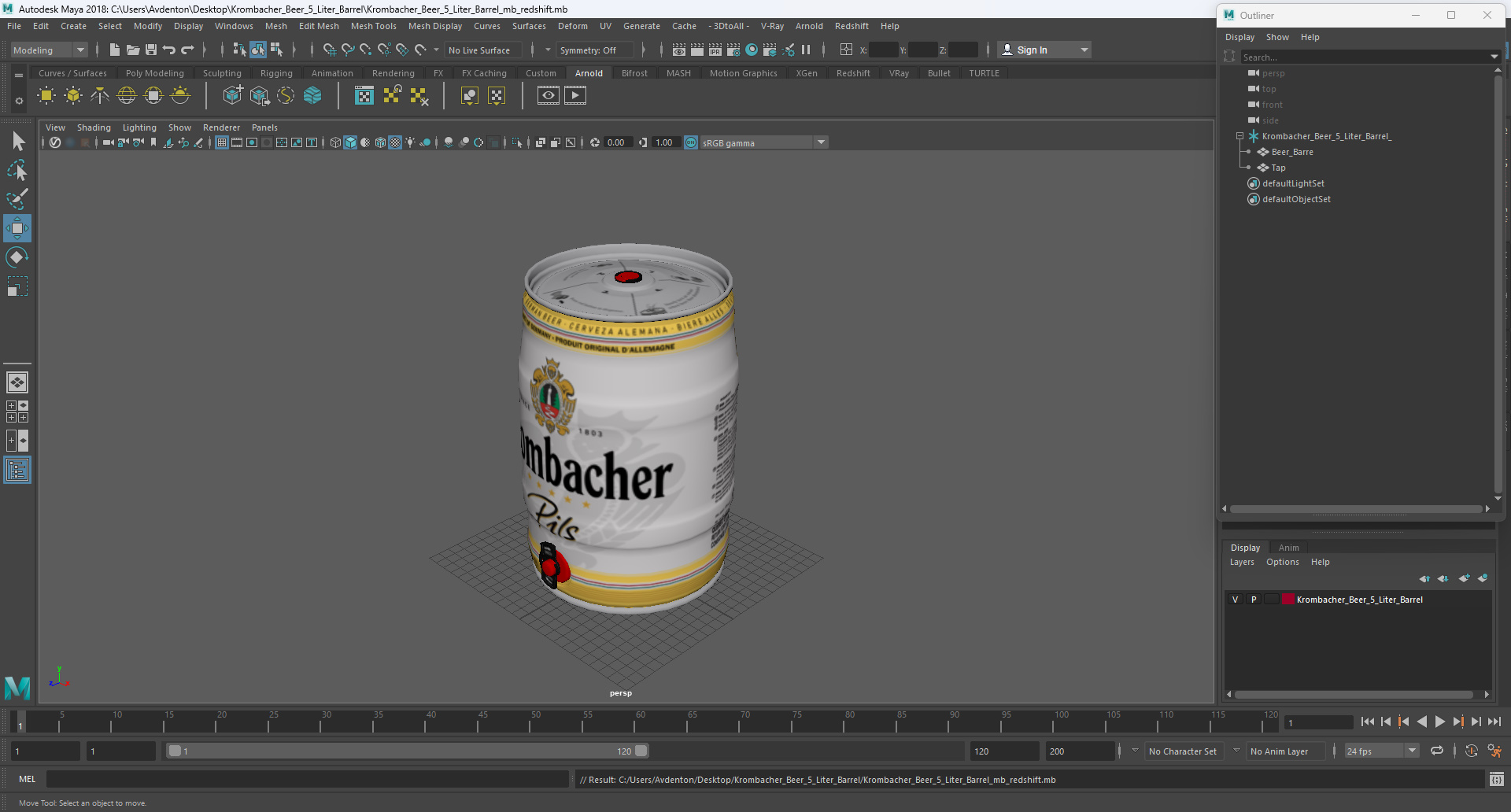Viewport: 1511px width, 812px height.
Task: Toggle viewport grid display
Action: coord(222,142)
